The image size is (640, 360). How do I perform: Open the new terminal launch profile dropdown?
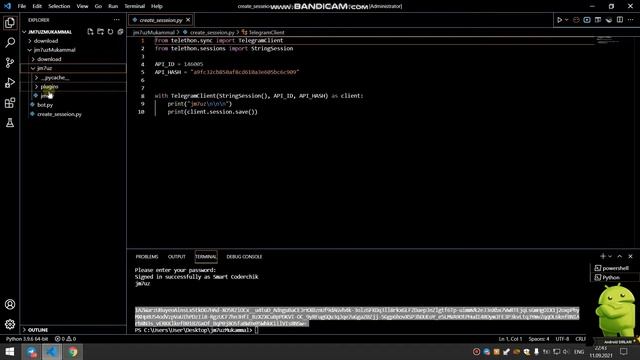click(x=610, y=256)
